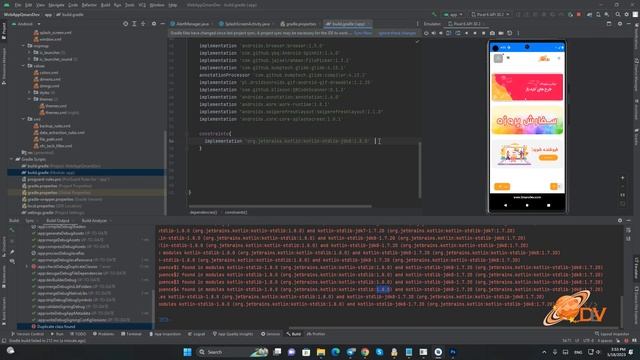Click the red banner in emulator screen

coord(527,87)
